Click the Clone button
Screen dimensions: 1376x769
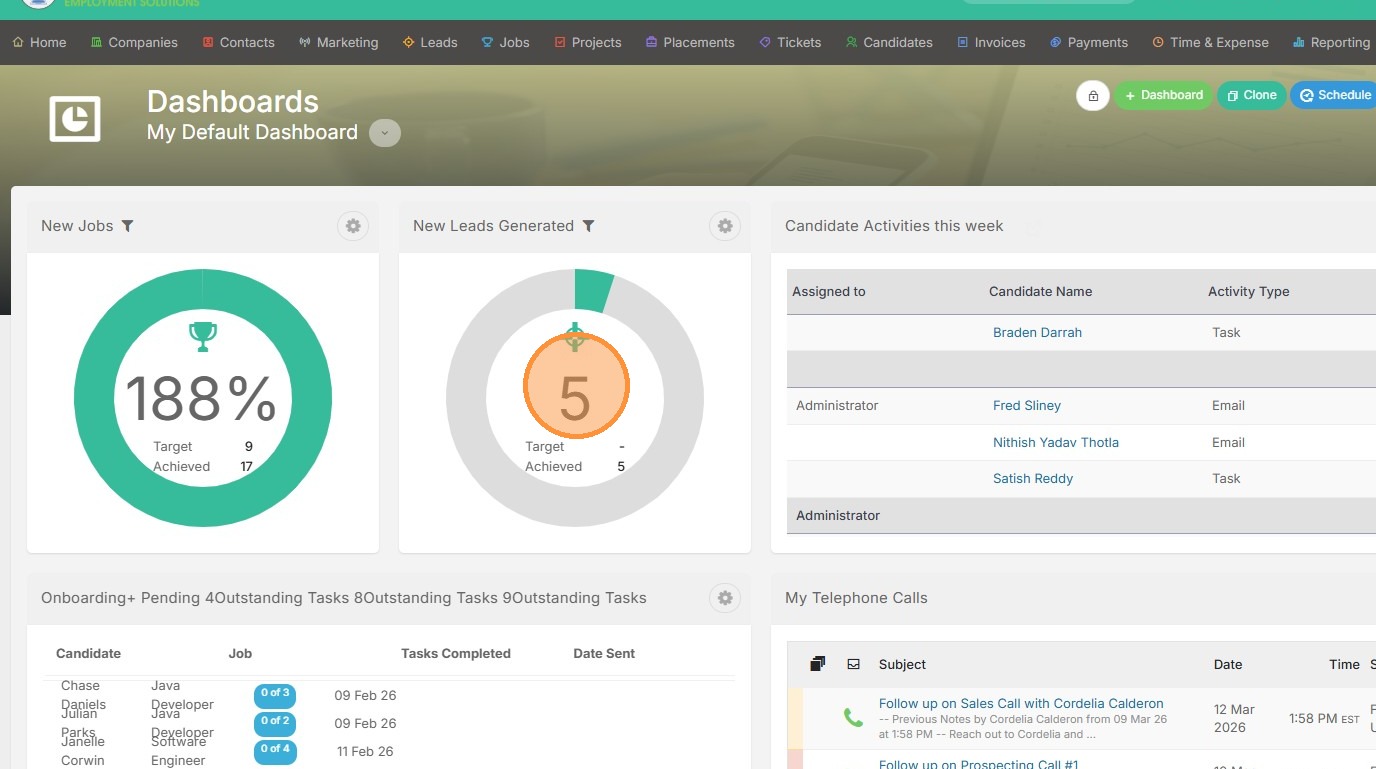pyautogui.click(x=1252, y=95)
